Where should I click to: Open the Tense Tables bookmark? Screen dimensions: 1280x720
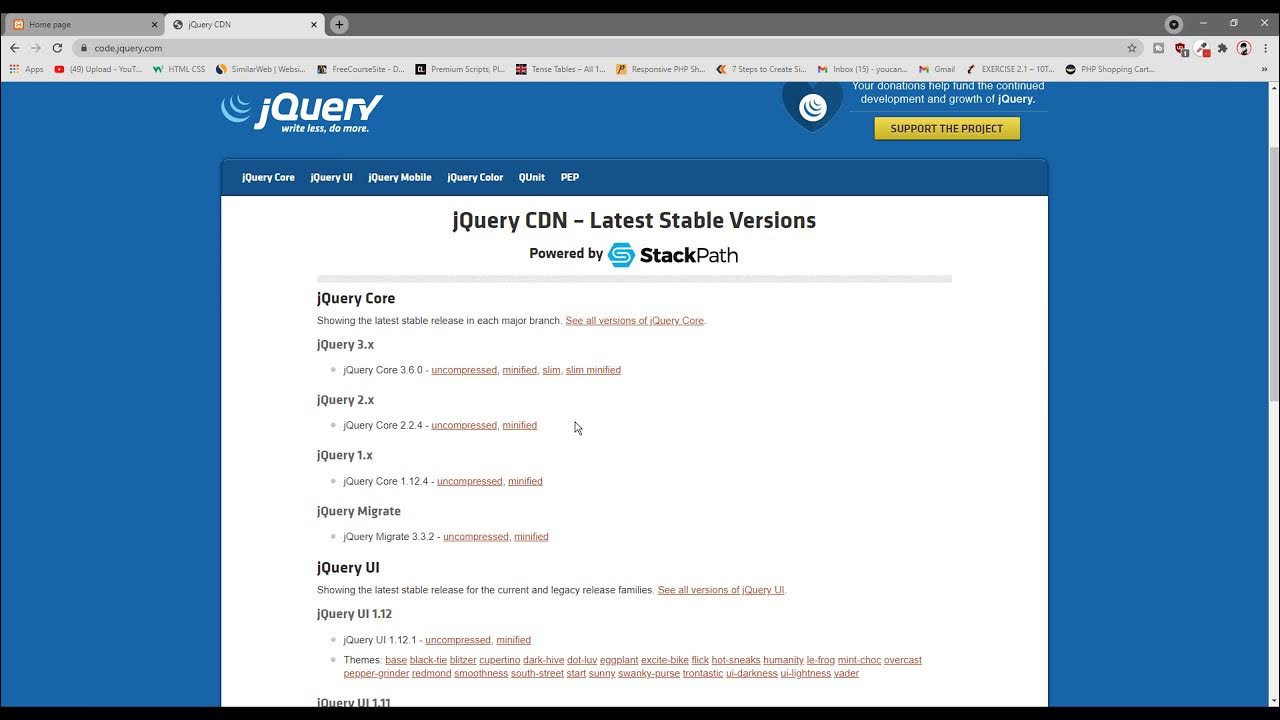coord(561,69)
